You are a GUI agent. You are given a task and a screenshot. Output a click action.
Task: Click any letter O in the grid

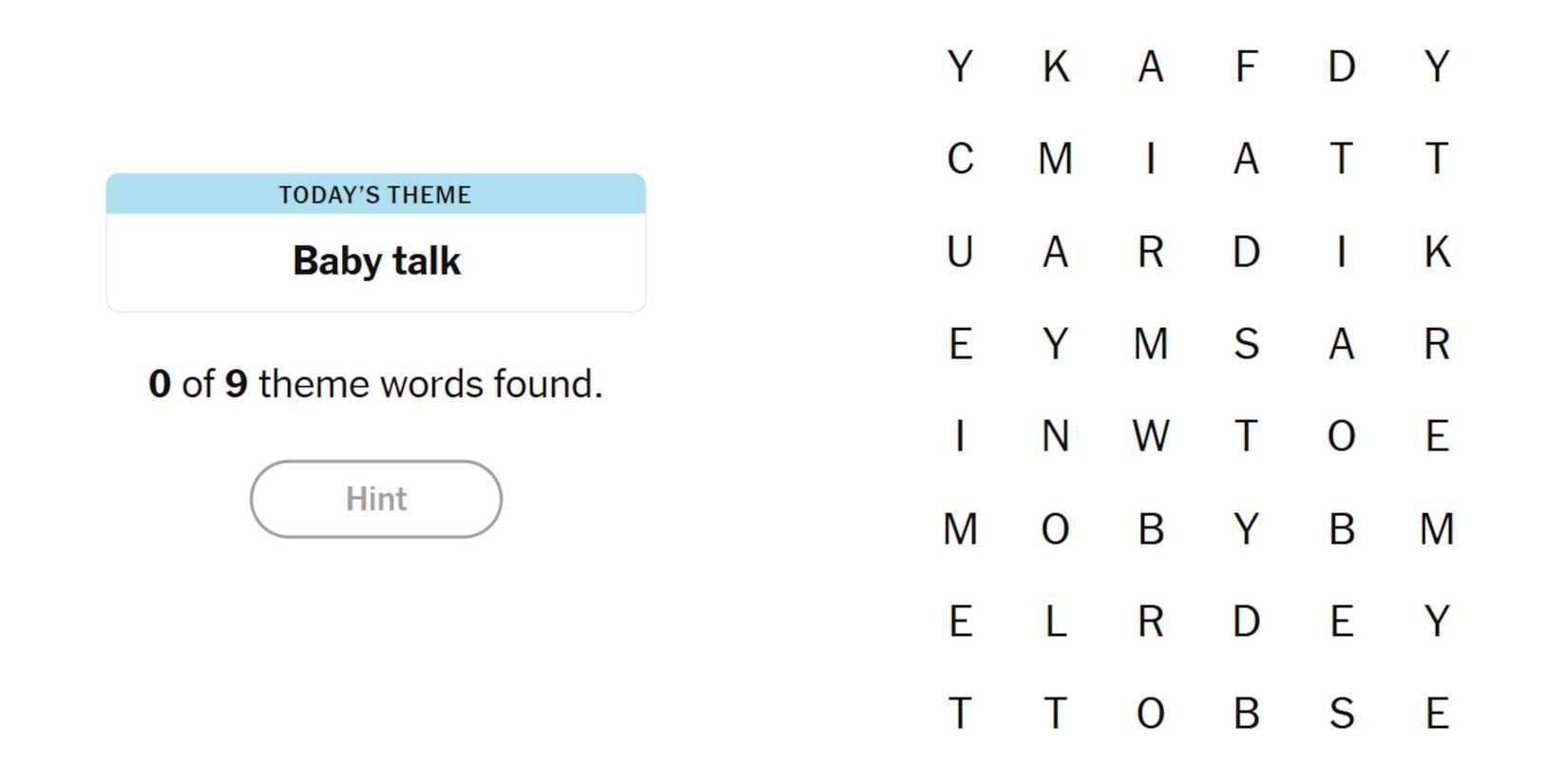click(1342, 437)
